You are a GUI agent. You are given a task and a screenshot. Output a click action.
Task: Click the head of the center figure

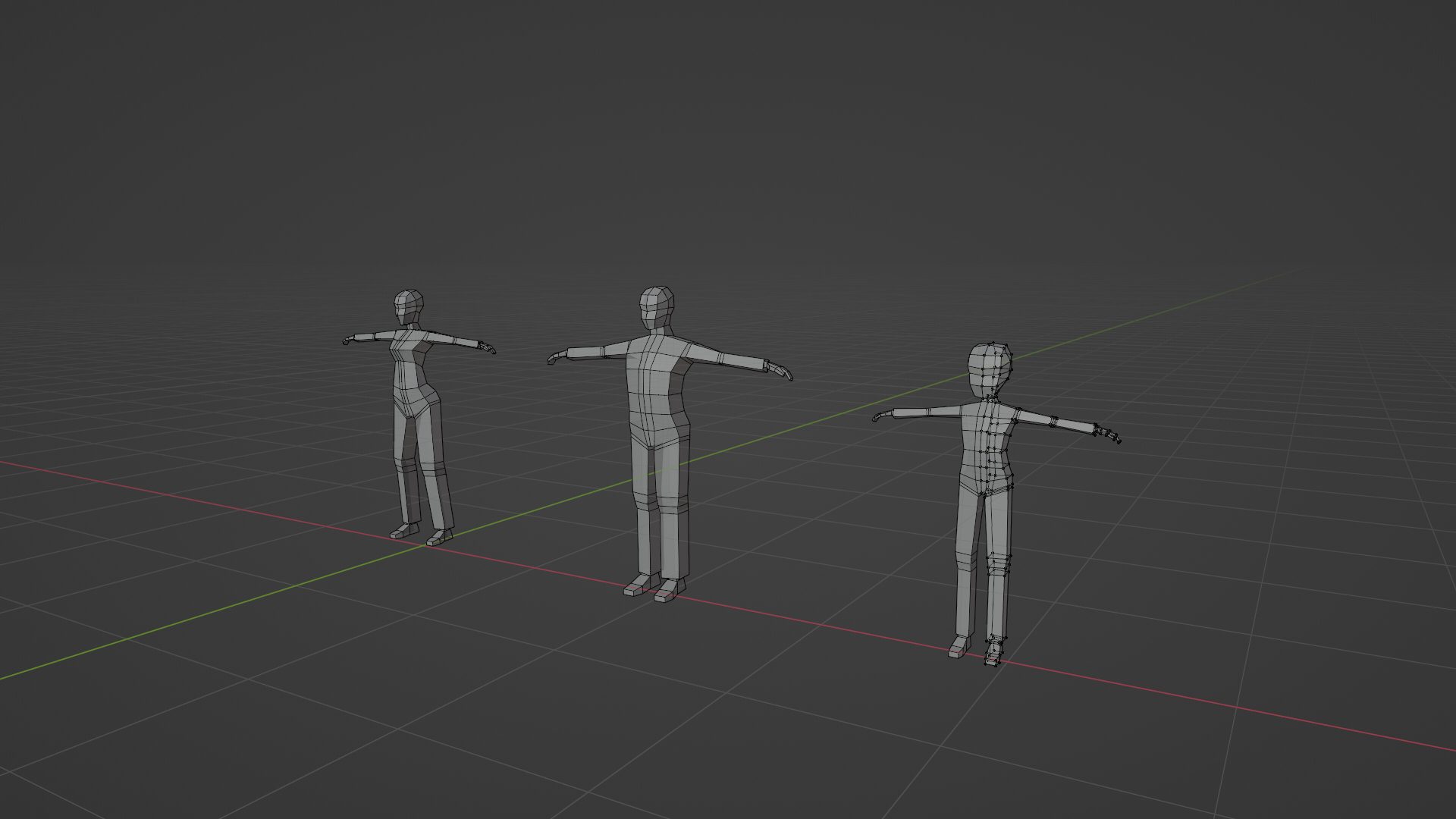[656, 307]
